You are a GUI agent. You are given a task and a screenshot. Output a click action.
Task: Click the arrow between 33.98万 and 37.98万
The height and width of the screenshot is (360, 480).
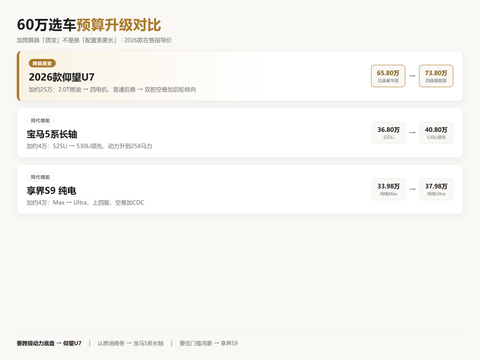pos(412,189)
